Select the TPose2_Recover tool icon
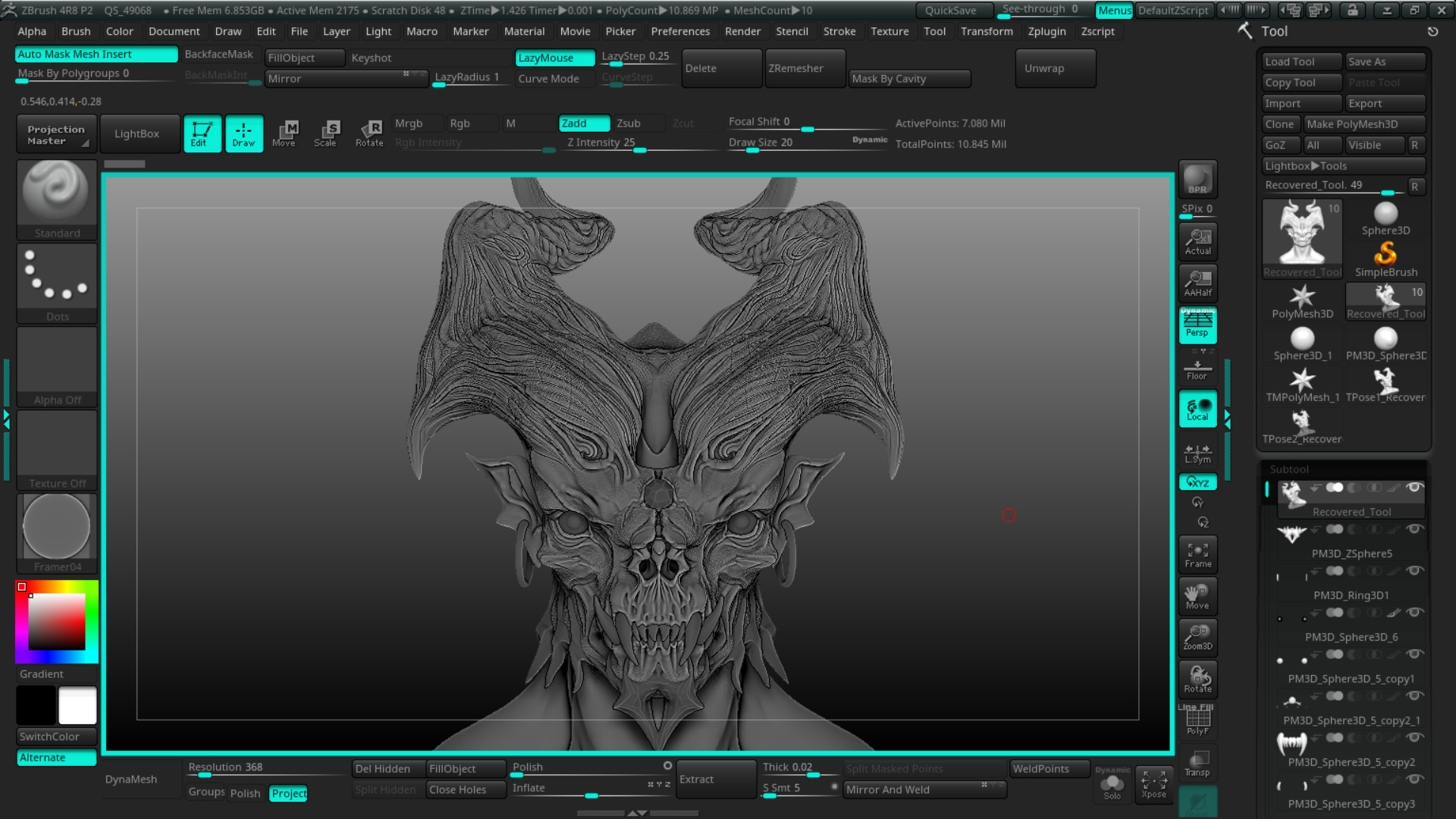This screenshot has height=819, width=1456. pos(1302,426)
